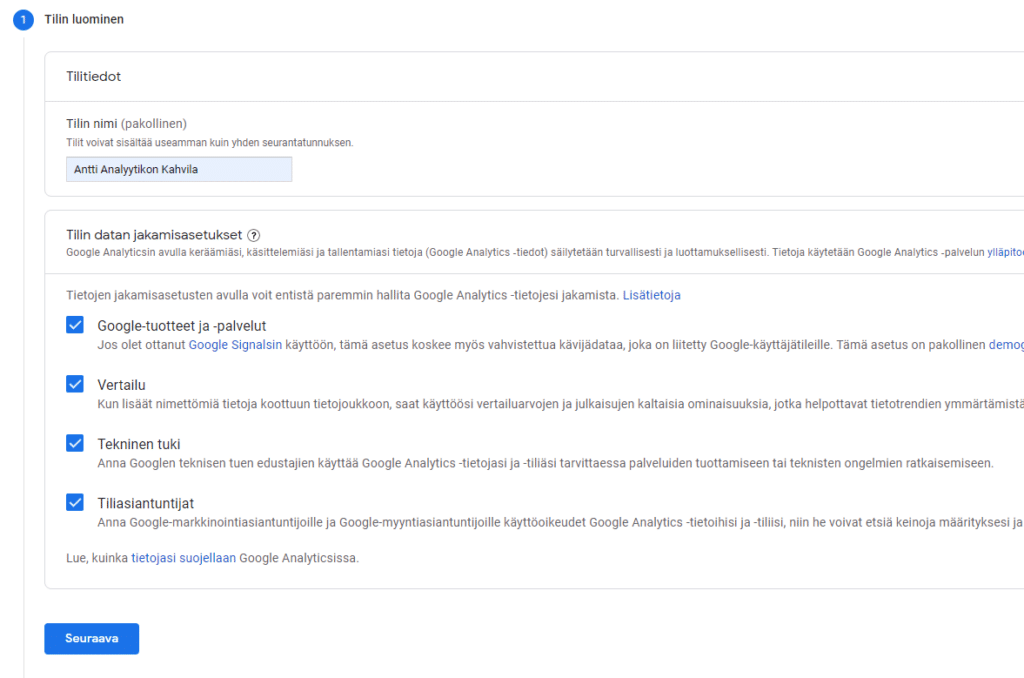Disable the Tekninen tuki checkbox
The height and width of the screenshot is (678, 1024).
75,443
